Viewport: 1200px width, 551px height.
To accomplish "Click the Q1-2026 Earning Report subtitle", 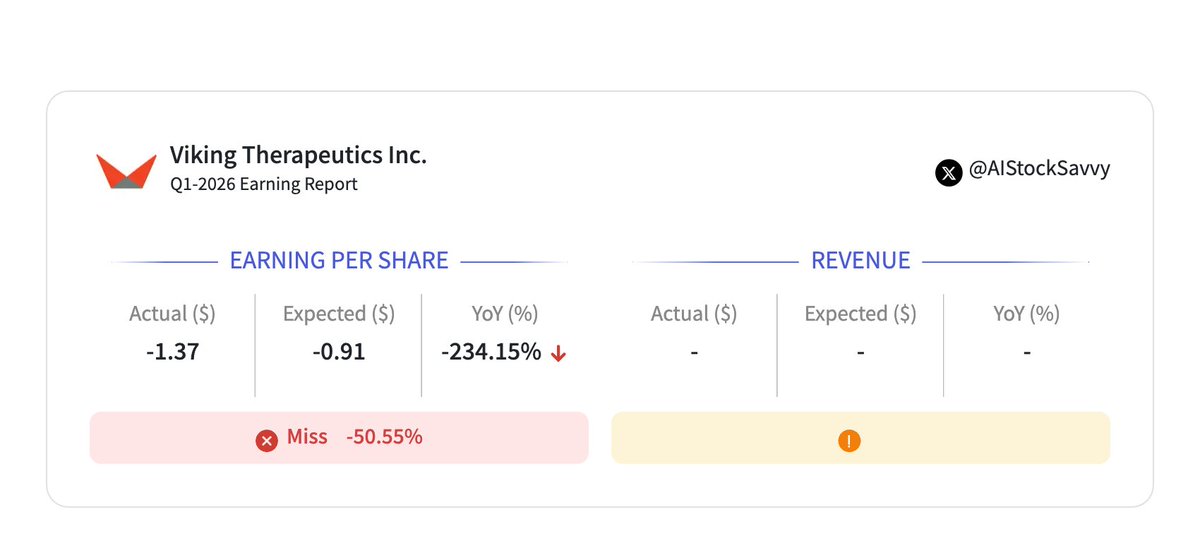I will (263, 184).
